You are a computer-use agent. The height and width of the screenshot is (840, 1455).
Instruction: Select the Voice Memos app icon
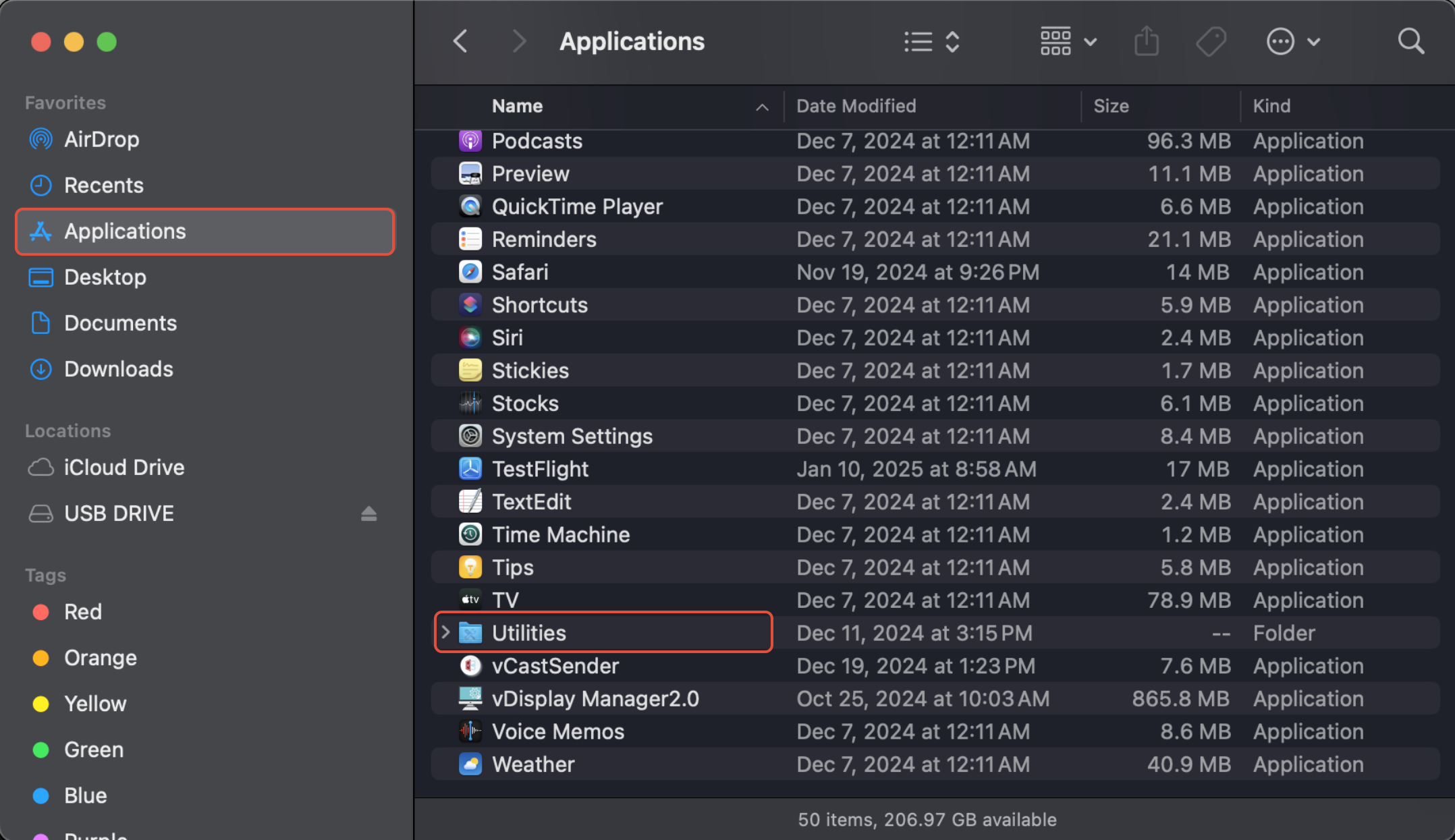[470, 731]
